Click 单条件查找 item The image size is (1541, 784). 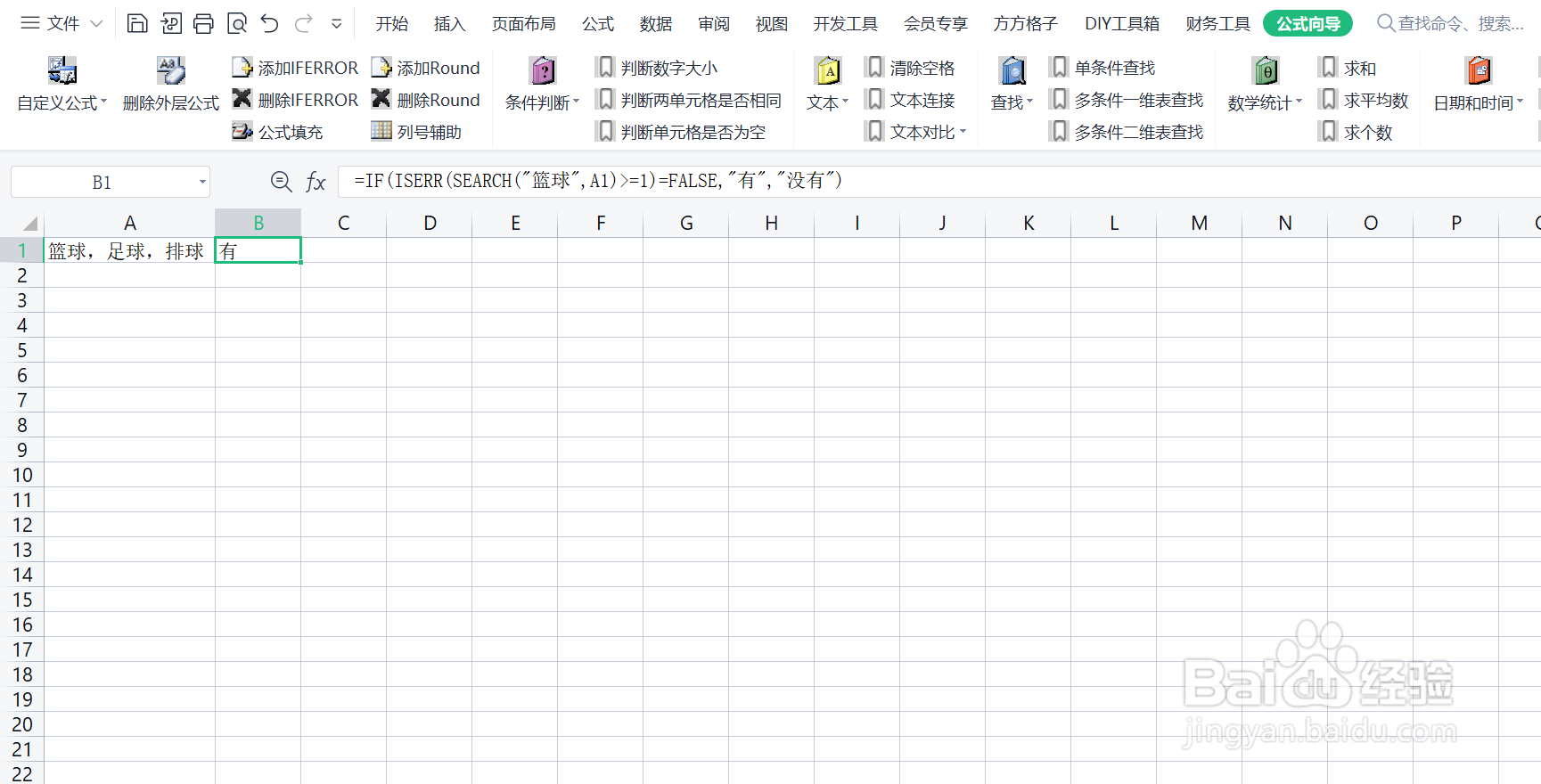tap(1102, 68)
